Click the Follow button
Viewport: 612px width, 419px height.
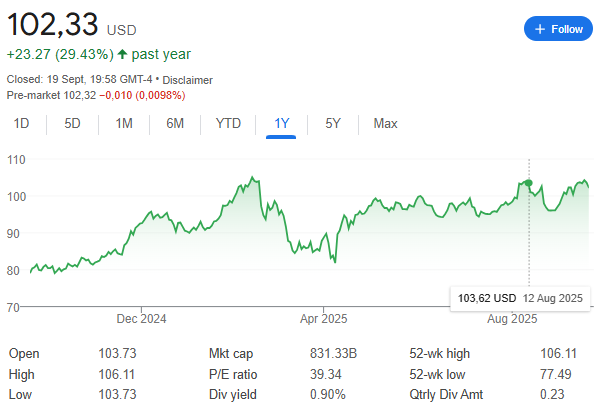coord(558,29)
